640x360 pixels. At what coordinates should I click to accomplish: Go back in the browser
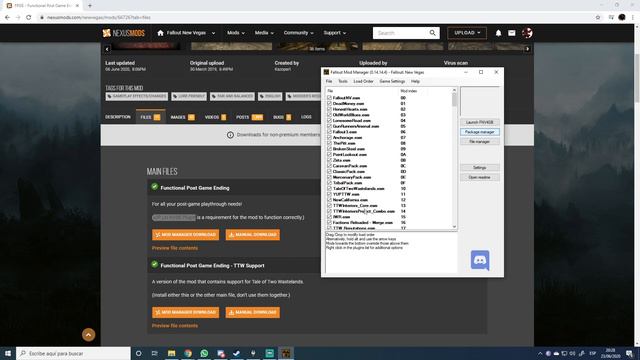pyautogui.click(x=7, y=18)
